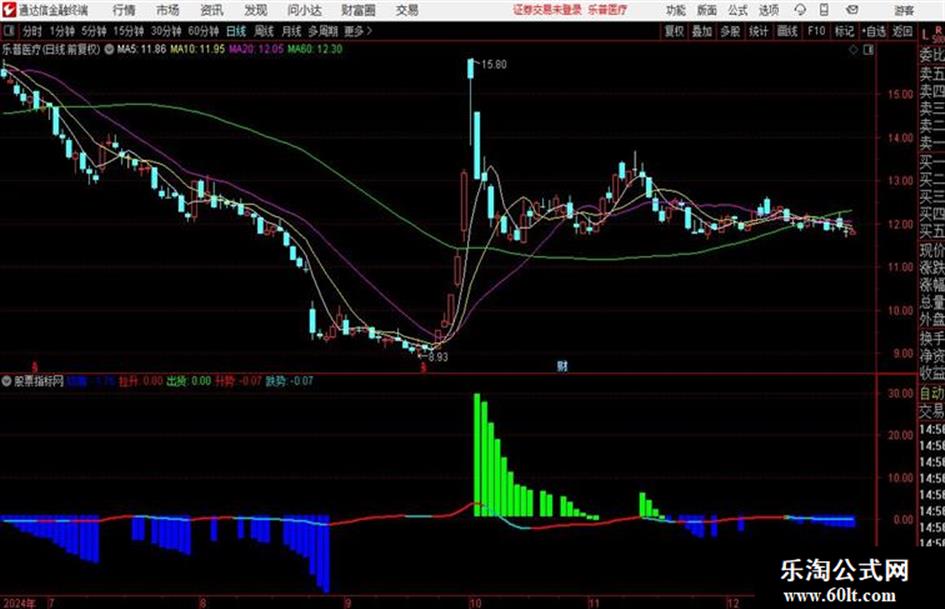Switch to 5分钟 period
Screen dimensions: 945x609
click(x=93, y=31)
